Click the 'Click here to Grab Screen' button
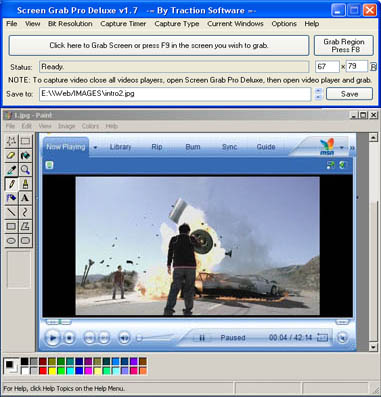 pos(159,45)
